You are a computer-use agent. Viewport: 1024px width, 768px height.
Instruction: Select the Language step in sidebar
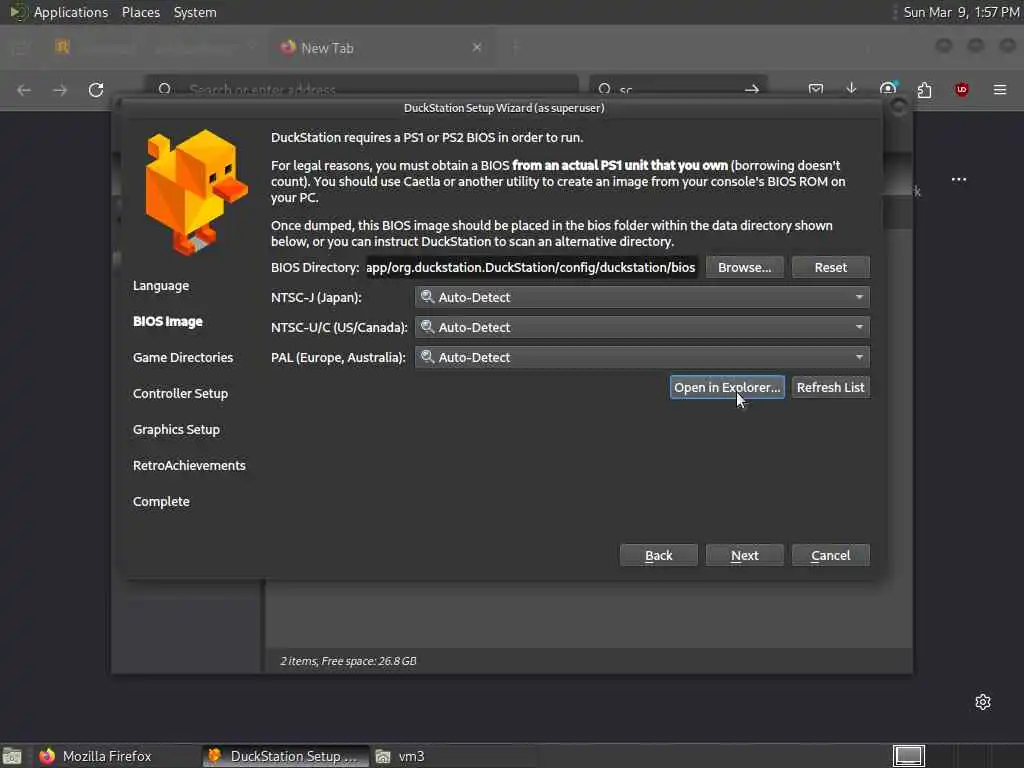[x=161, y=285]
